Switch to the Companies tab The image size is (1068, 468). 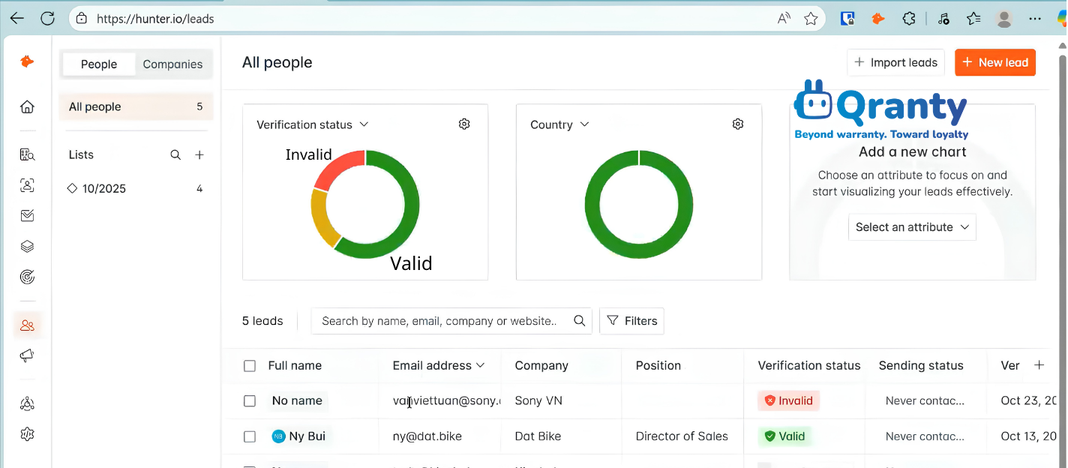[172, 64]
